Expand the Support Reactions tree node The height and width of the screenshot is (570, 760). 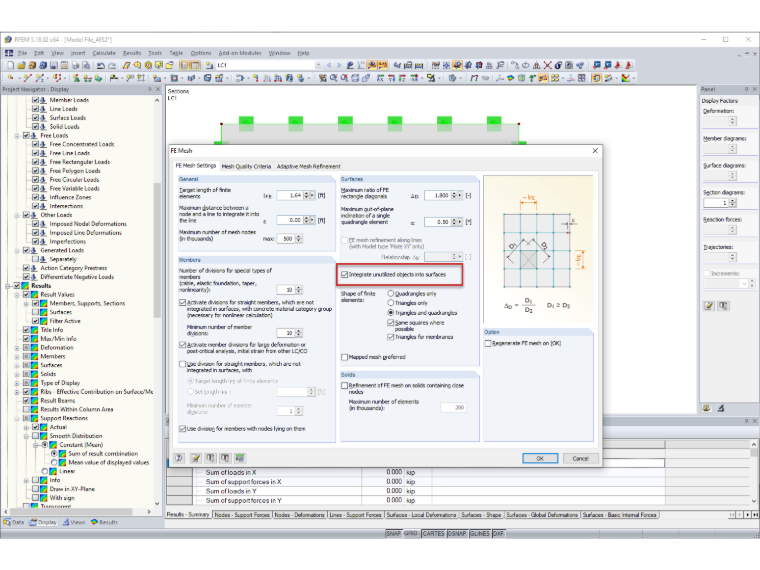point(17,418)
